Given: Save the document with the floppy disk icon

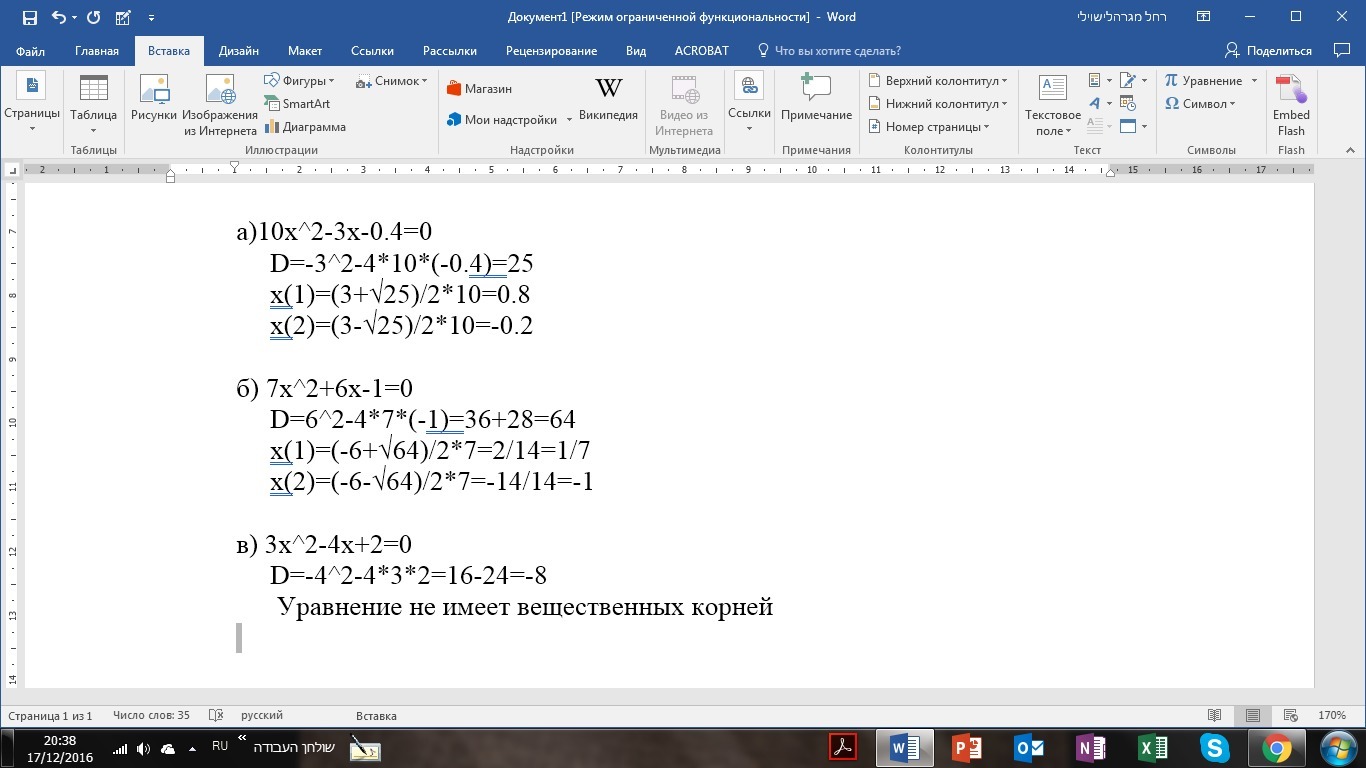Looking at the screenshot, I should 29,17.
